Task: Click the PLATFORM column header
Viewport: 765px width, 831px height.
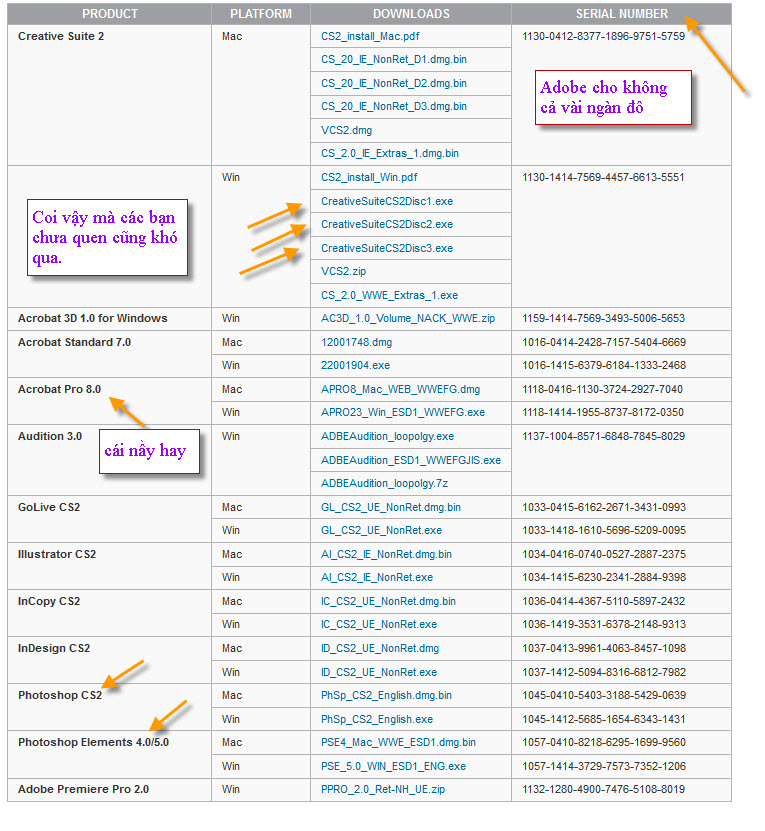Action: coord(261,14)
